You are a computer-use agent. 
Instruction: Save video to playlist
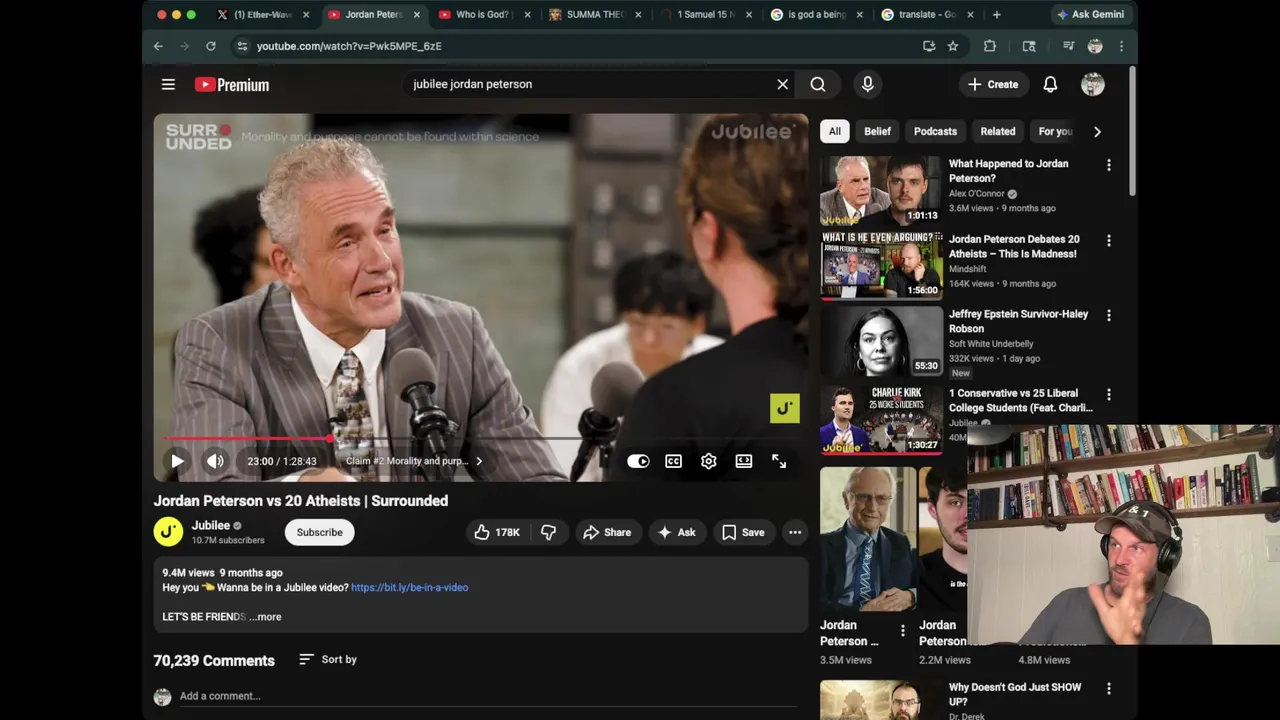[743, 532]
